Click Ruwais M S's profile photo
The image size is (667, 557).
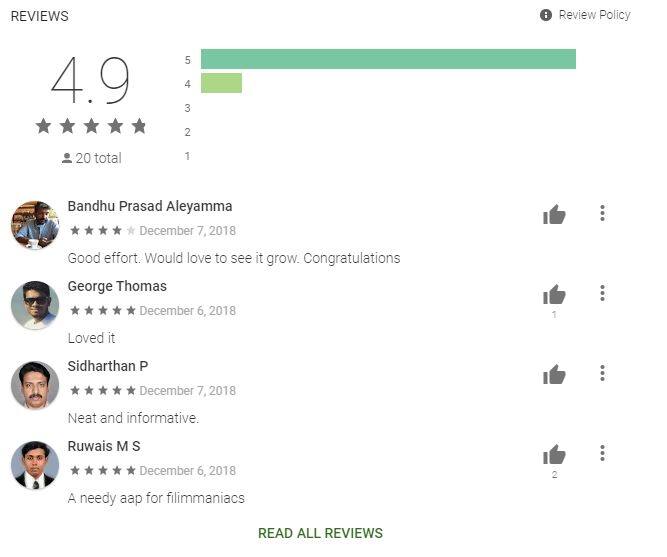coord(35,465)
